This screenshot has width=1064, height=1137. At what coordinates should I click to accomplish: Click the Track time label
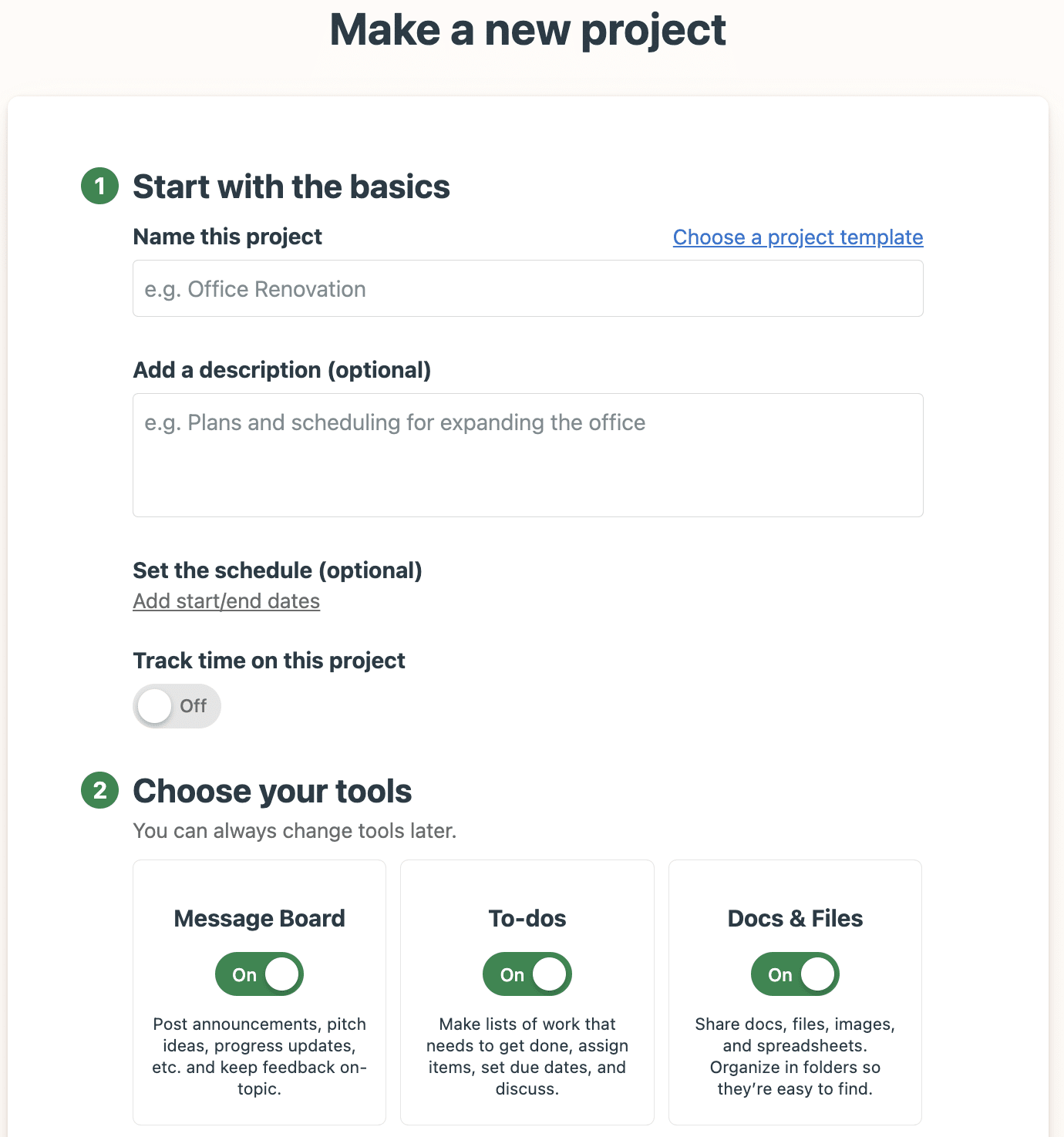tap(269, 660)
